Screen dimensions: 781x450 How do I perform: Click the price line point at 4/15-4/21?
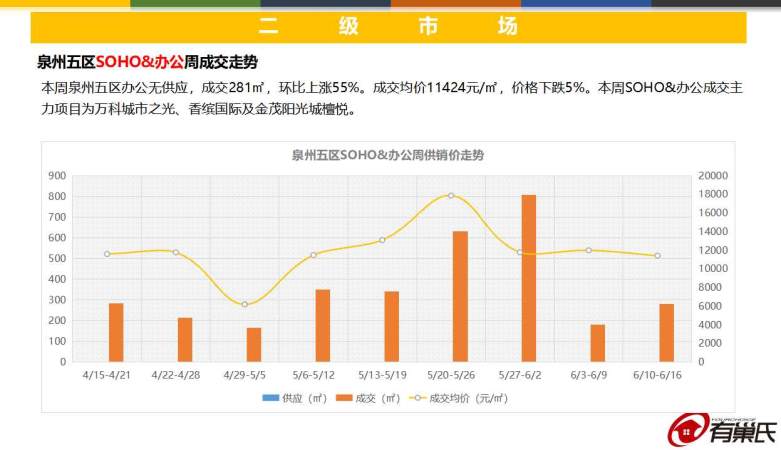[x=107, y=254]
